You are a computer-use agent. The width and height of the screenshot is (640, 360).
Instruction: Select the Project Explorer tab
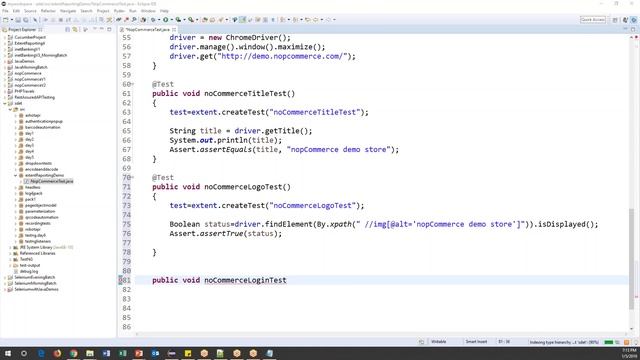[x=22, y=29]
